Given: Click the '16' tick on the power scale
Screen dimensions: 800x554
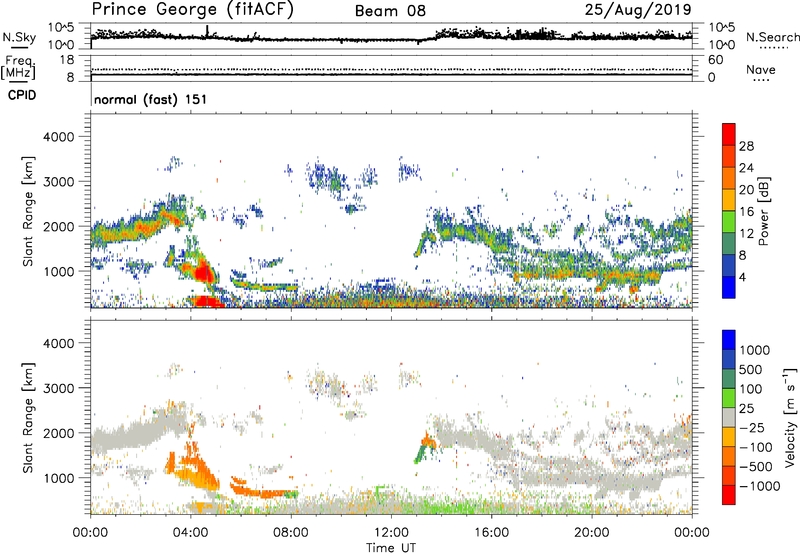Looking at the screenshot, I should [746, 212].
